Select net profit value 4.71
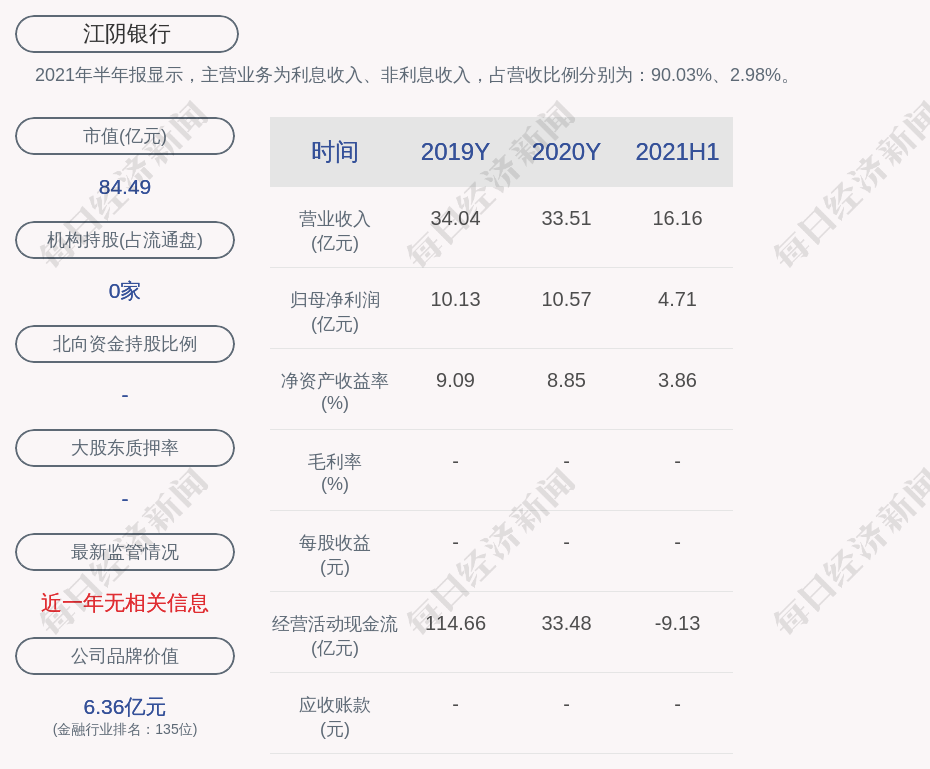Image resolution: width=930 pixels, height=769 pixels. [677, 299]
